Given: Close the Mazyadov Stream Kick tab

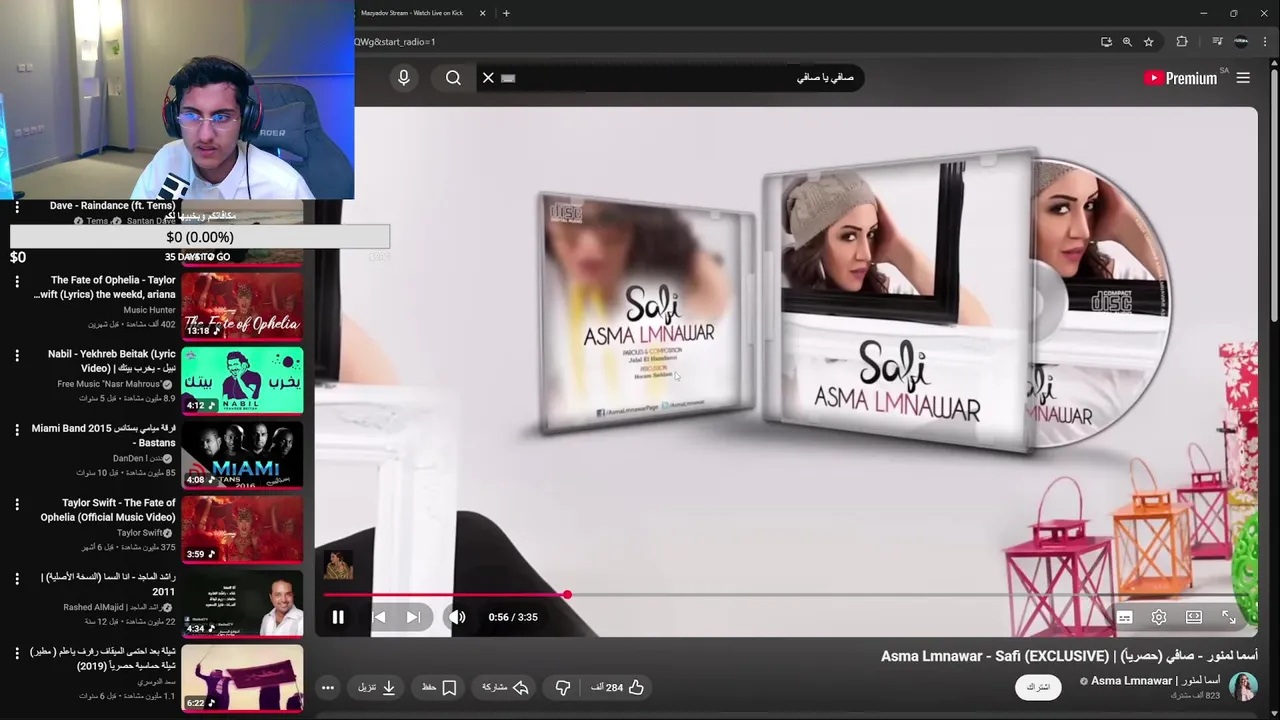Looking at the screenshot, I should [x=482, y=13].
